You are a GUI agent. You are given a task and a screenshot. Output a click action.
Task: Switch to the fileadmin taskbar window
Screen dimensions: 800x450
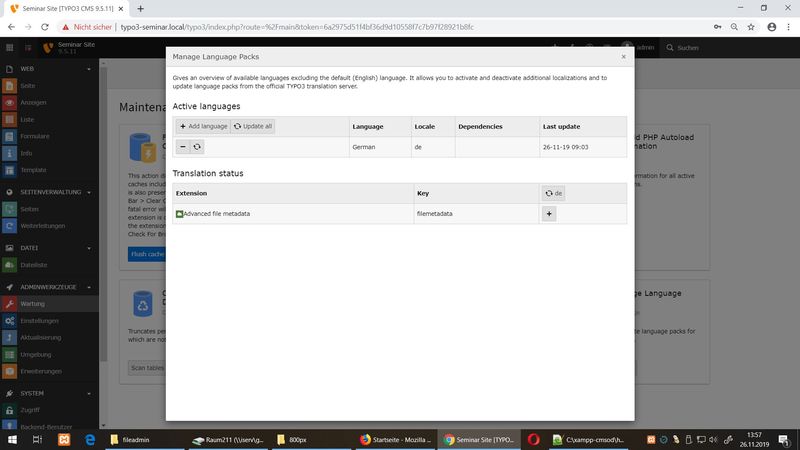click(144, 439)
